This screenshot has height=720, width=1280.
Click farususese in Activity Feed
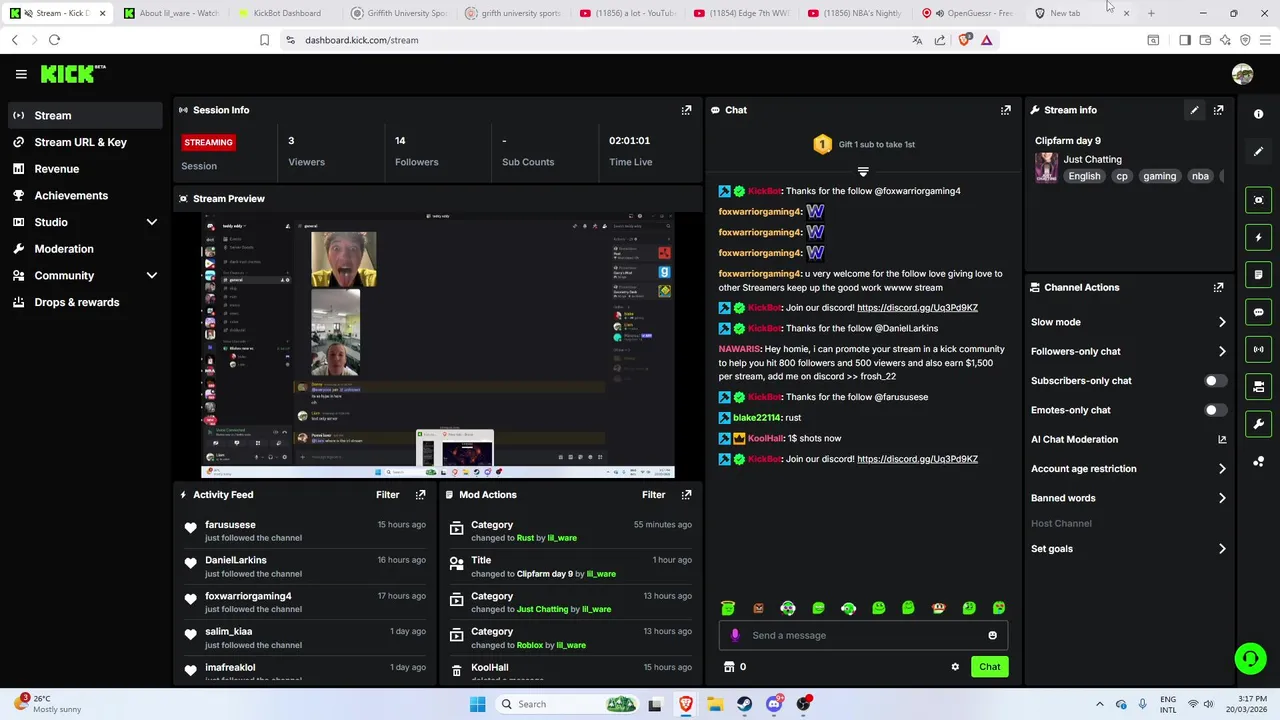(x=230, y=525)
